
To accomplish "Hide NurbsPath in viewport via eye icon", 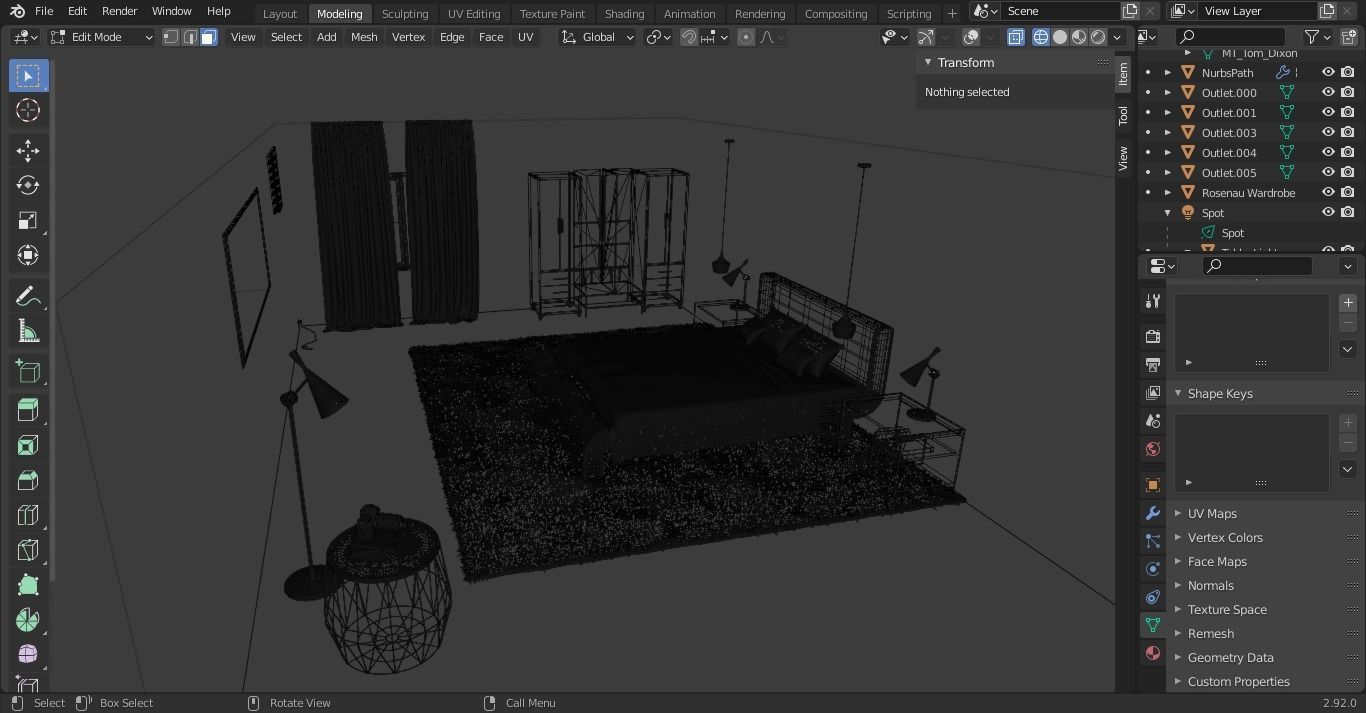I will [1328, 72].
